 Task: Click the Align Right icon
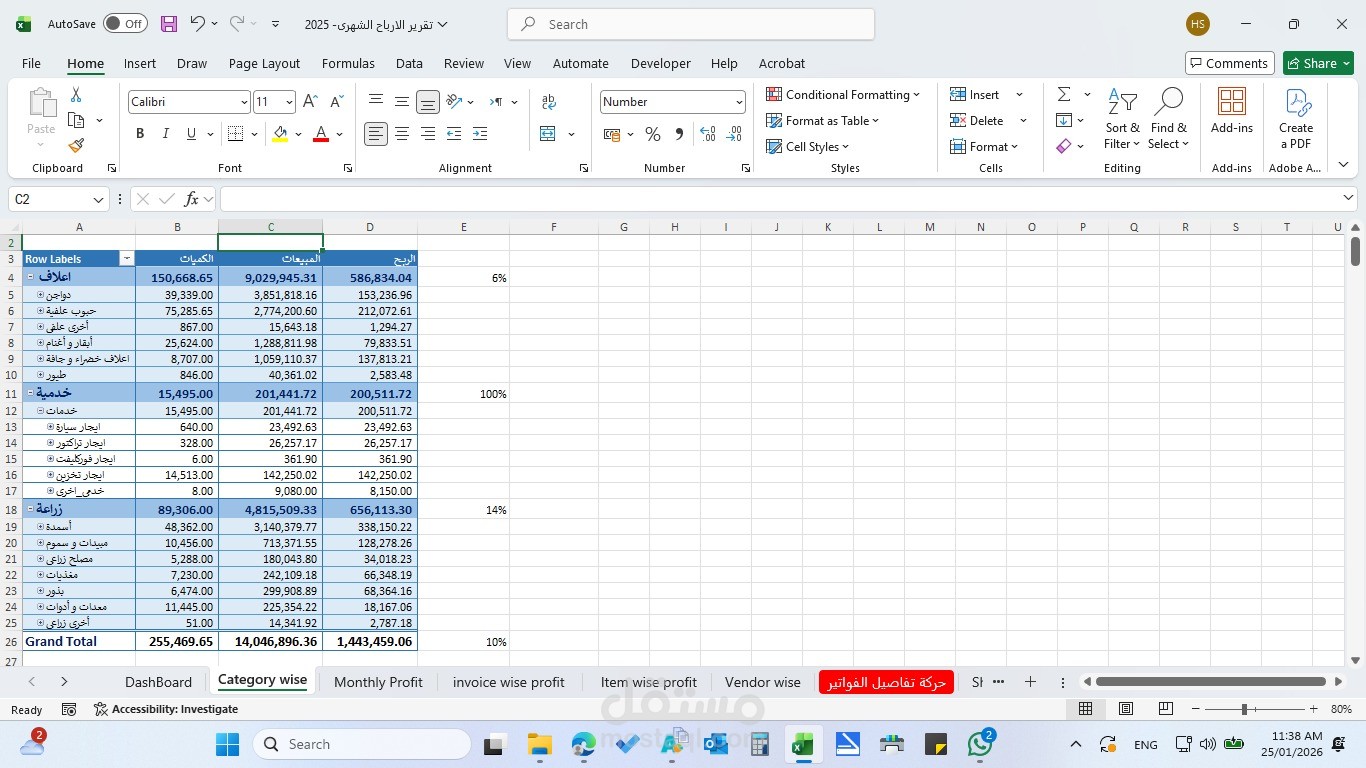(x=428, y=134)
